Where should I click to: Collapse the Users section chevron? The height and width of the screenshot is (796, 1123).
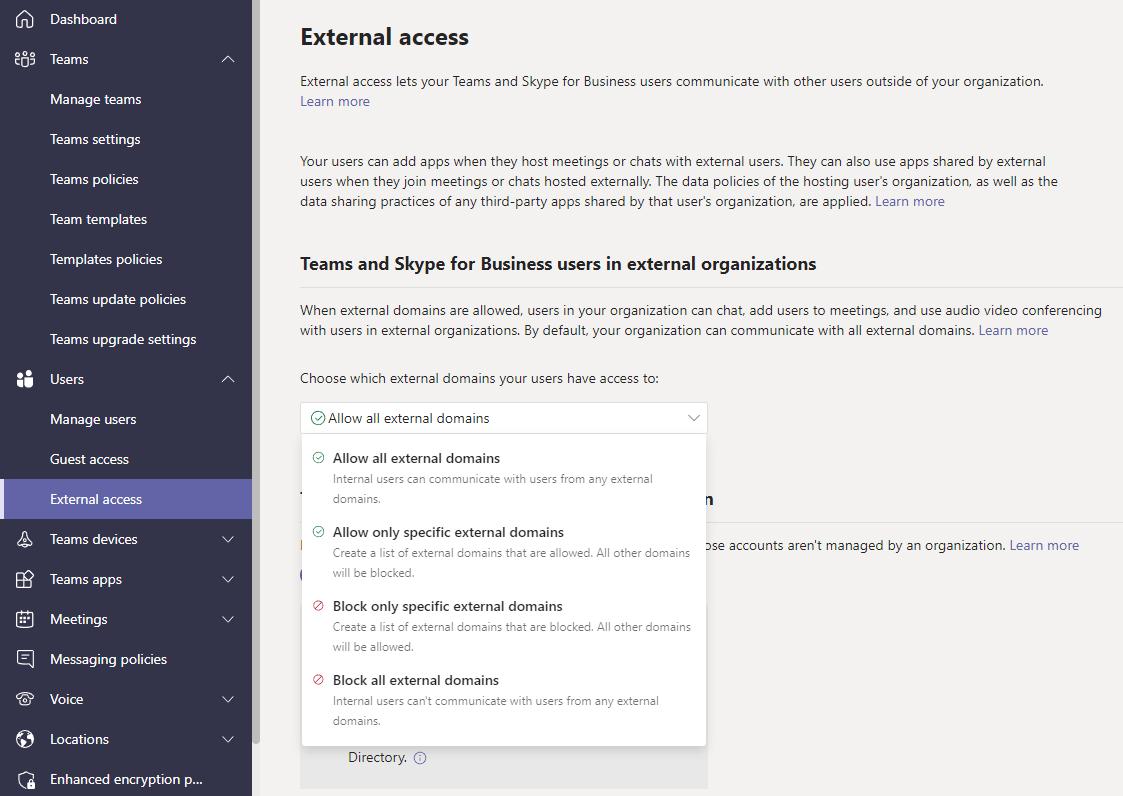pos(228,379)
